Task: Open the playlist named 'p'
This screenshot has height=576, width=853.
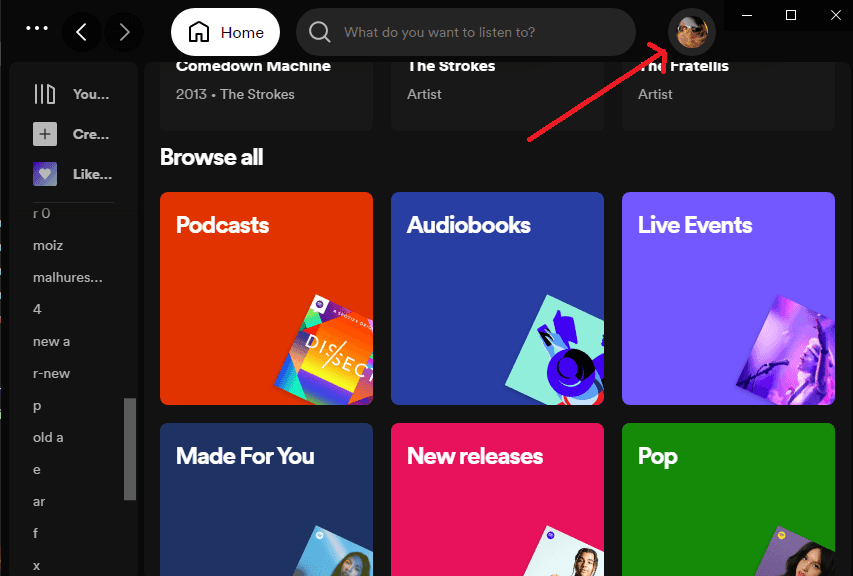Action: (37, 406)
